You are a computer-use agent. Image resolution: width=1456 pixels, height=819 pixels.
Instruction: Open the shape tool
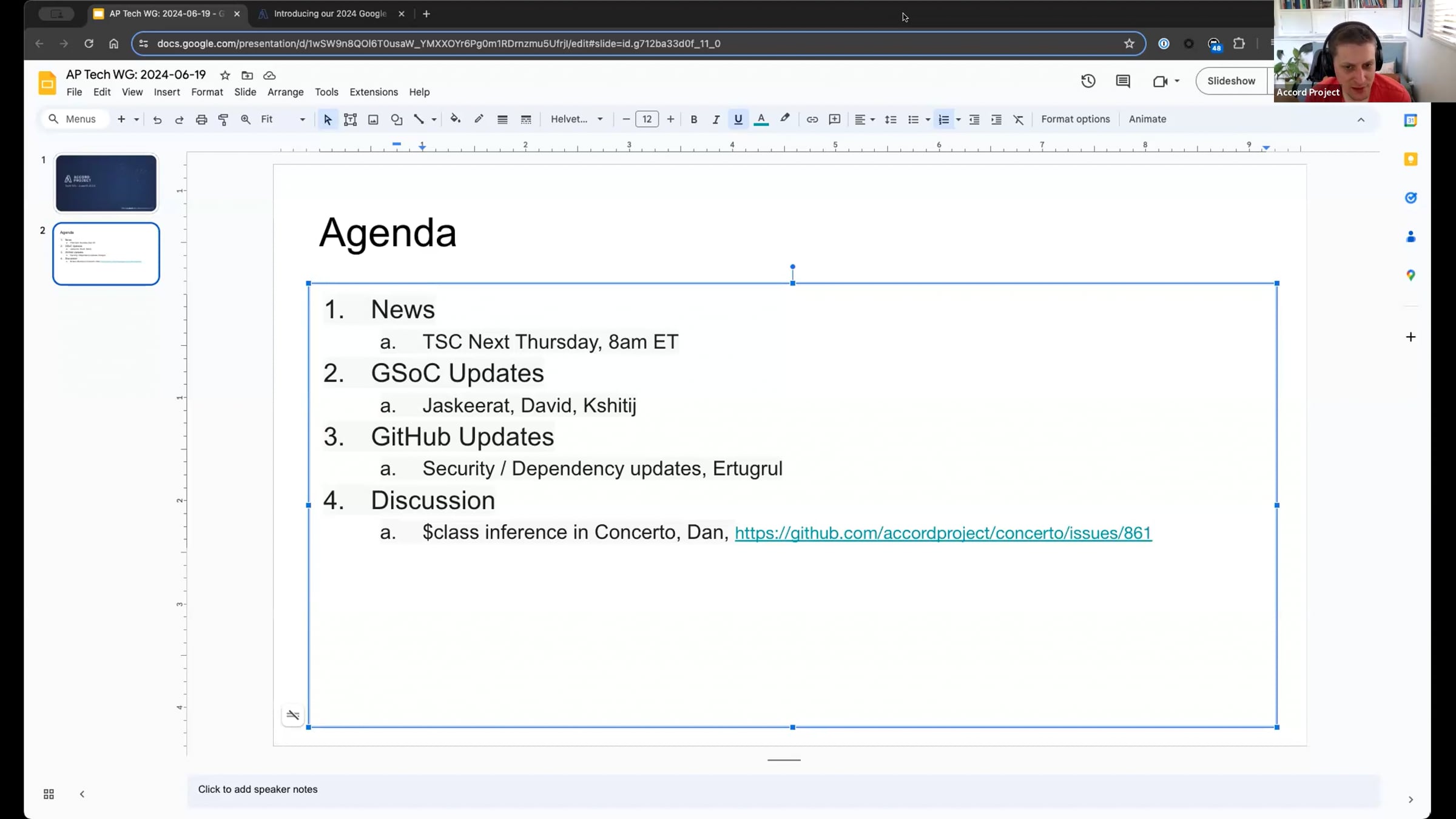[x=396, y=120]
